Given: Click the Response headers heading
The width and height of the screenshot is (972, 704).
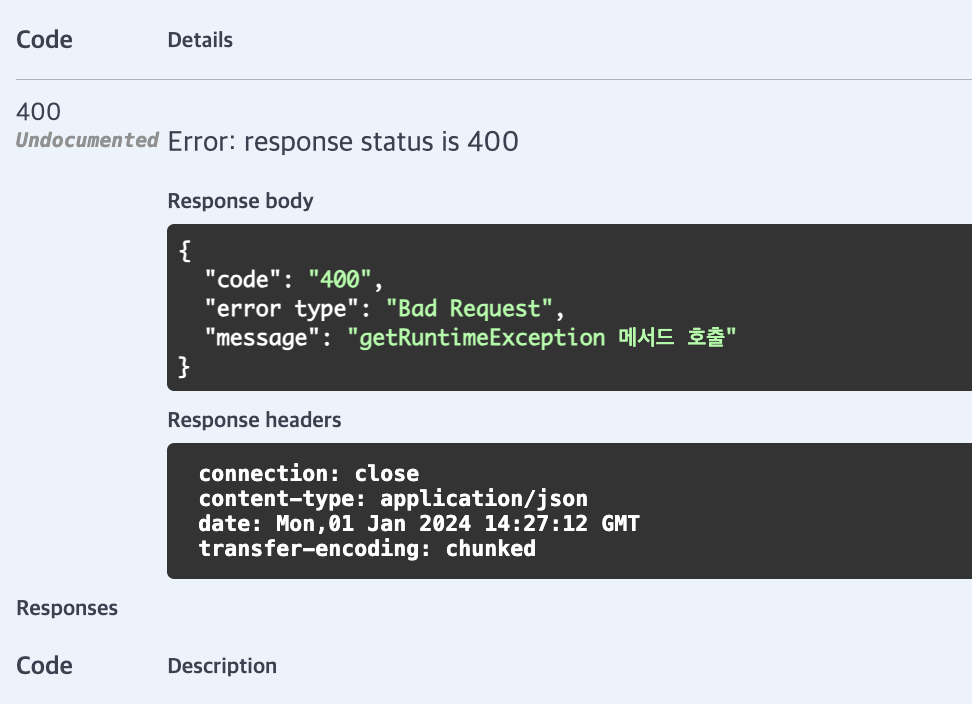Looking at the screenshot, I should [254, 420].
